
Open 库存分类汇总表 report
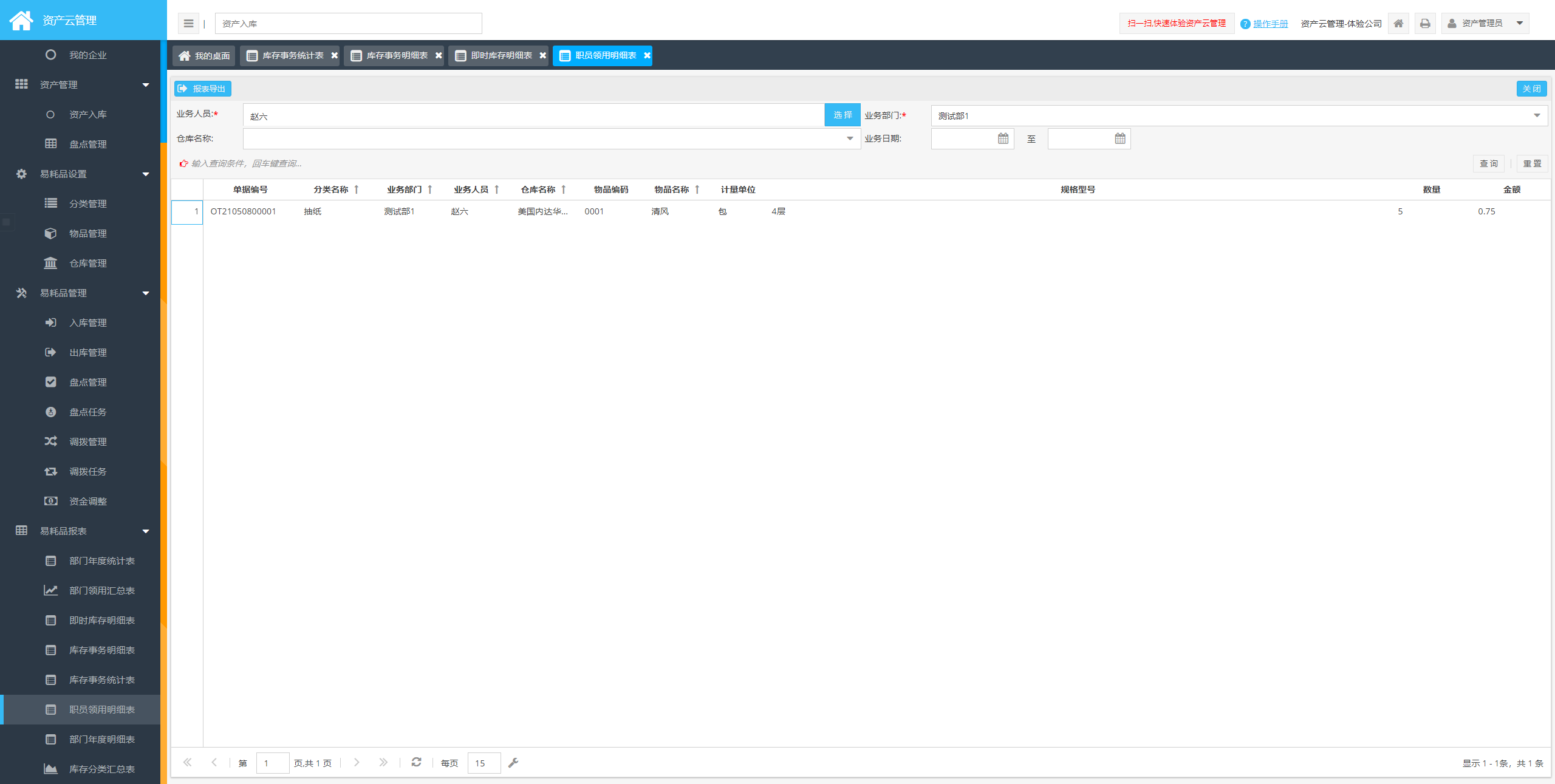click(x=80, y=769)
